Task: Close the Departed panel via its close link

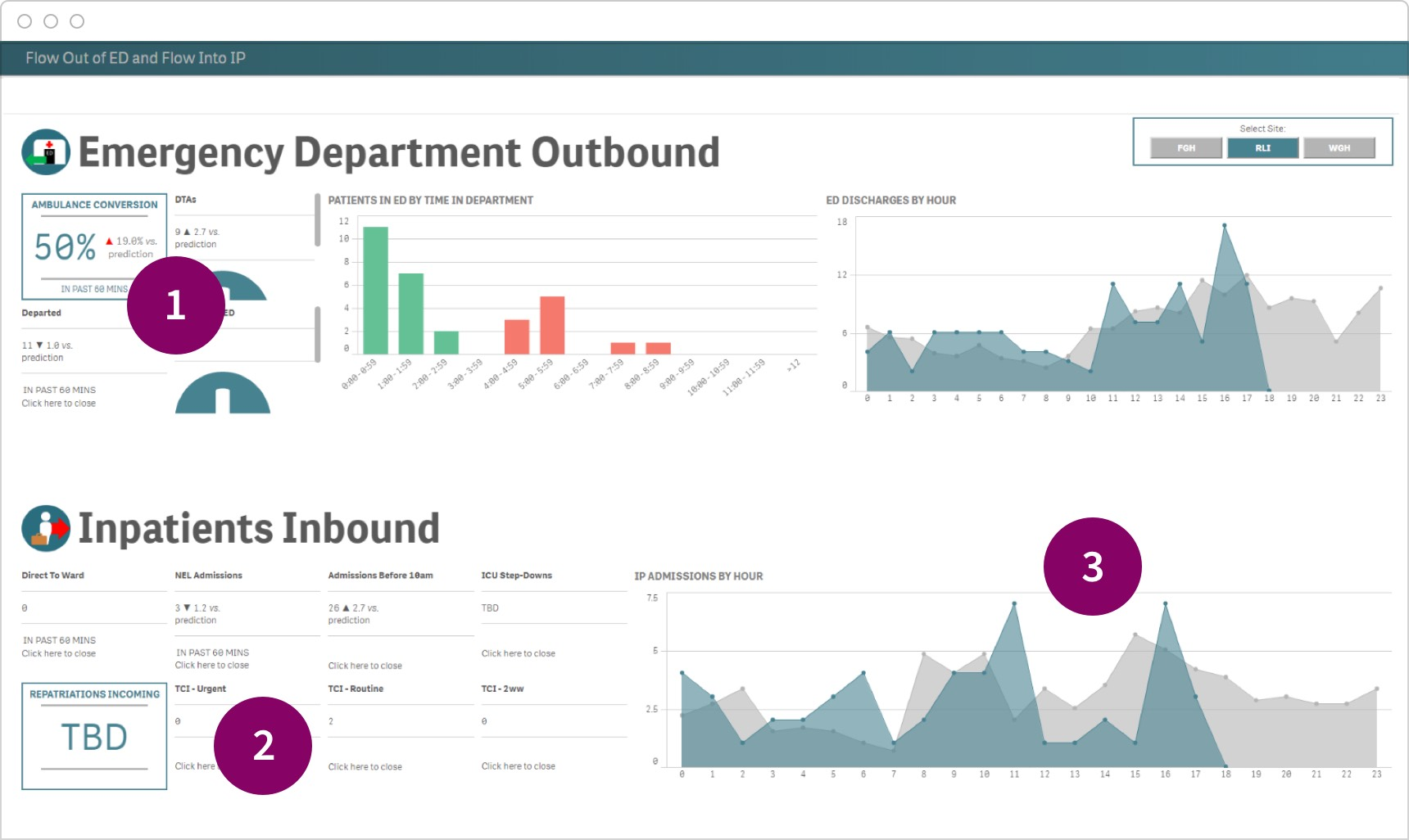Action: click(x=58, y=403)
